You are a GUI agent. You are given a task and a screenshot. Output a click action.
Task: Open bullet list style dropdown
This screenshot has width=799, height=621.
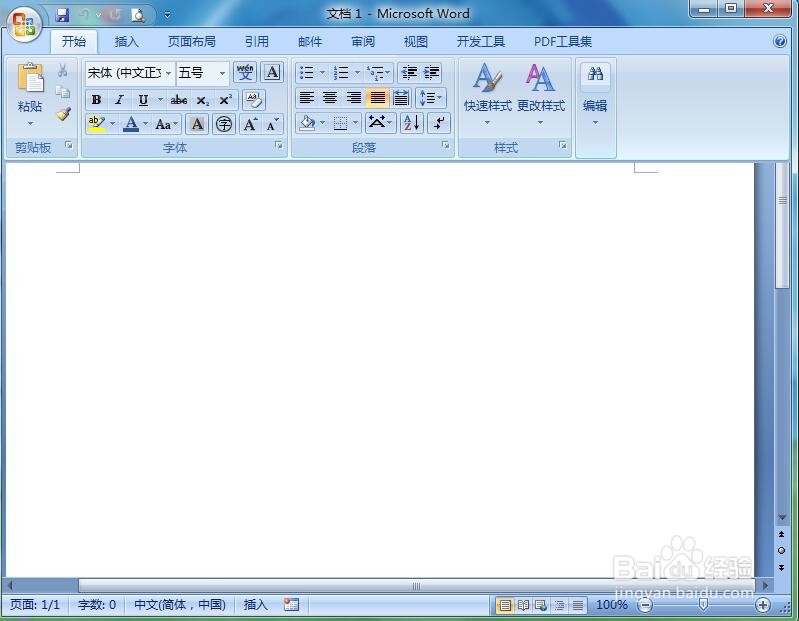click(x=322, y=73)
